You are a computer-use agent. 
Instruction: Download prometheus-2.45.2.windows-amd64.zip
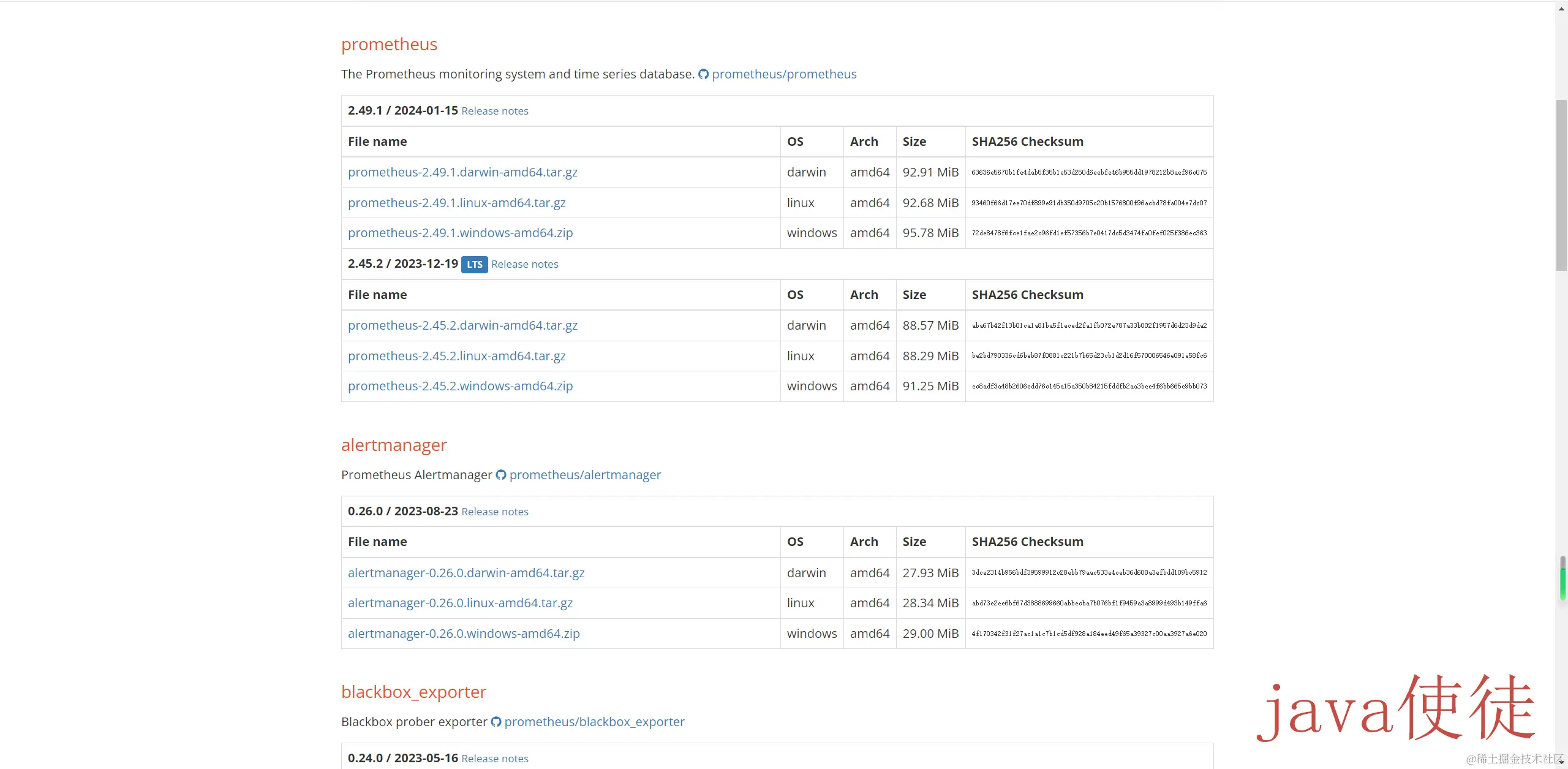(461, 386)
